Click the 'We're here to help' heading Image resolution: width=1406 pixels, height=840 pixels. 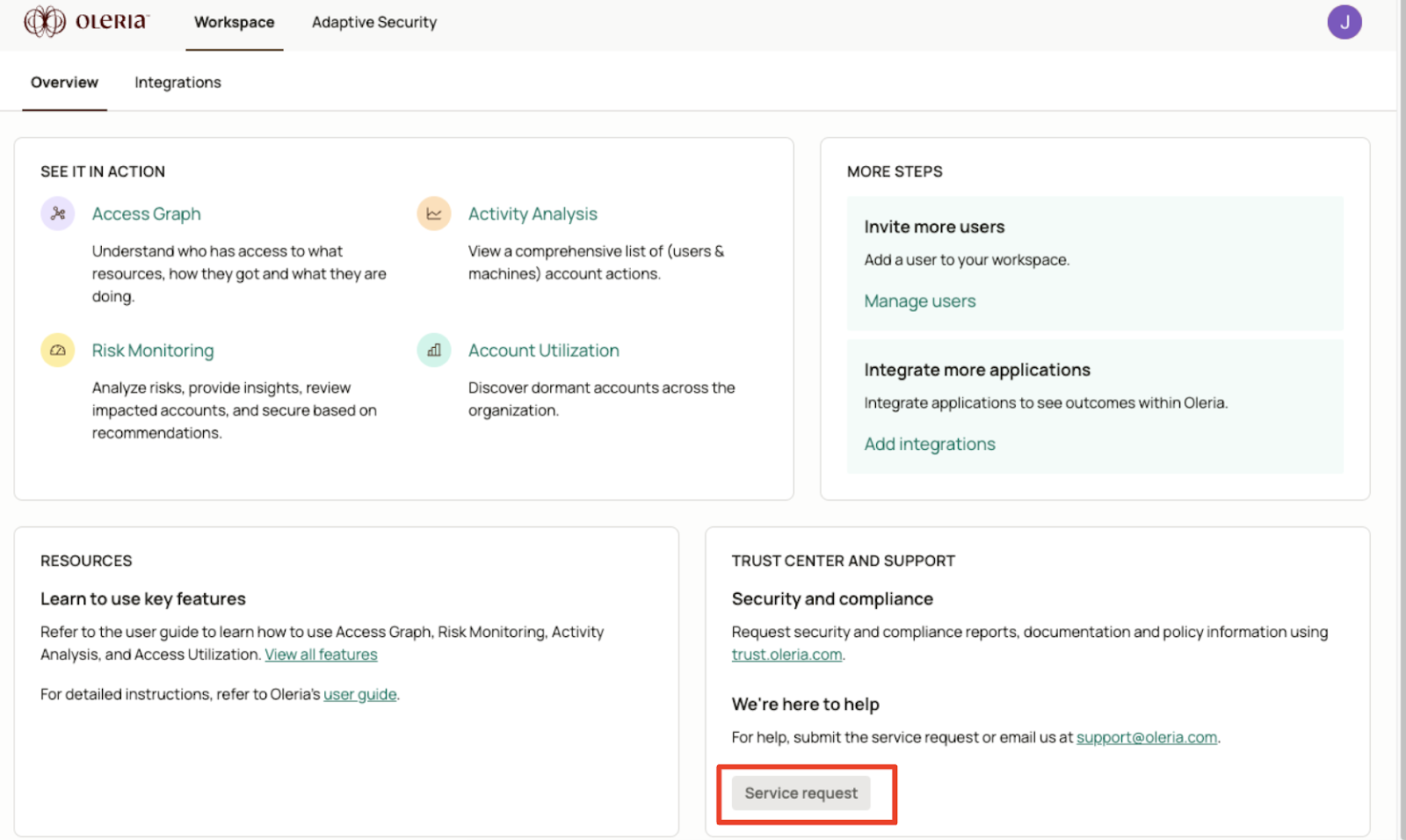(x=806, y=704)
